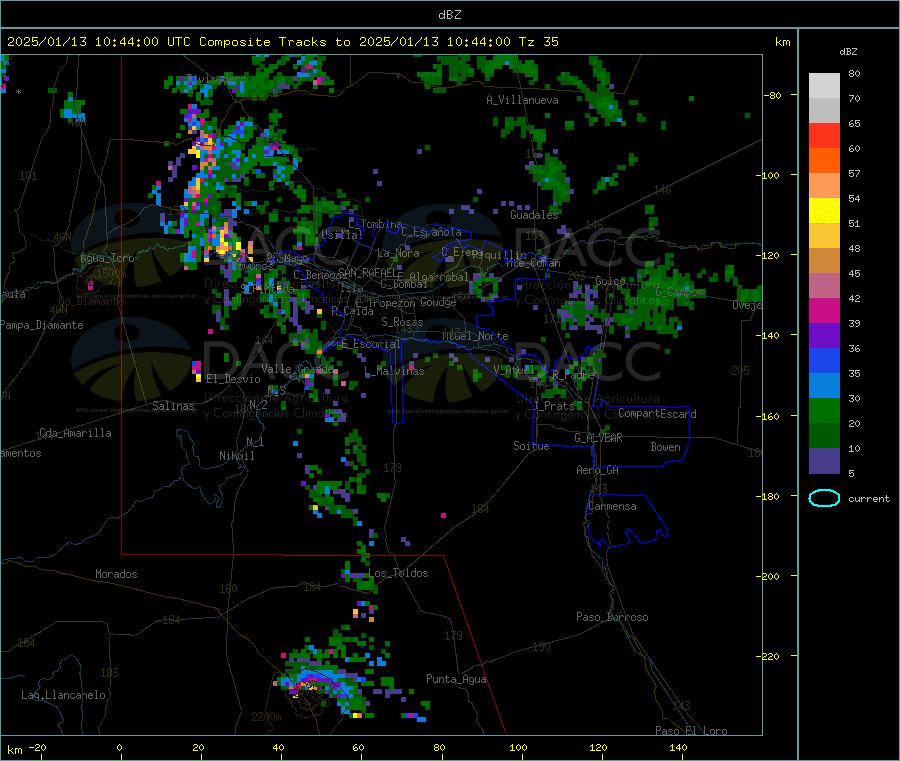The height and width of the screenshot is (761, 900).
Task: Click the '60' horizontal axis tick label
Action: click(358, 747)
